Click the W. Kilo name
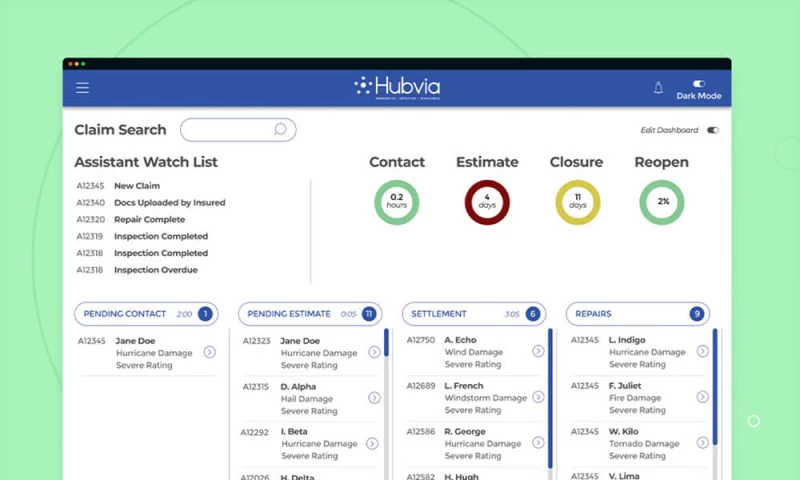The width and height of the screenshot is (800, 480). (x=623, y=432)
